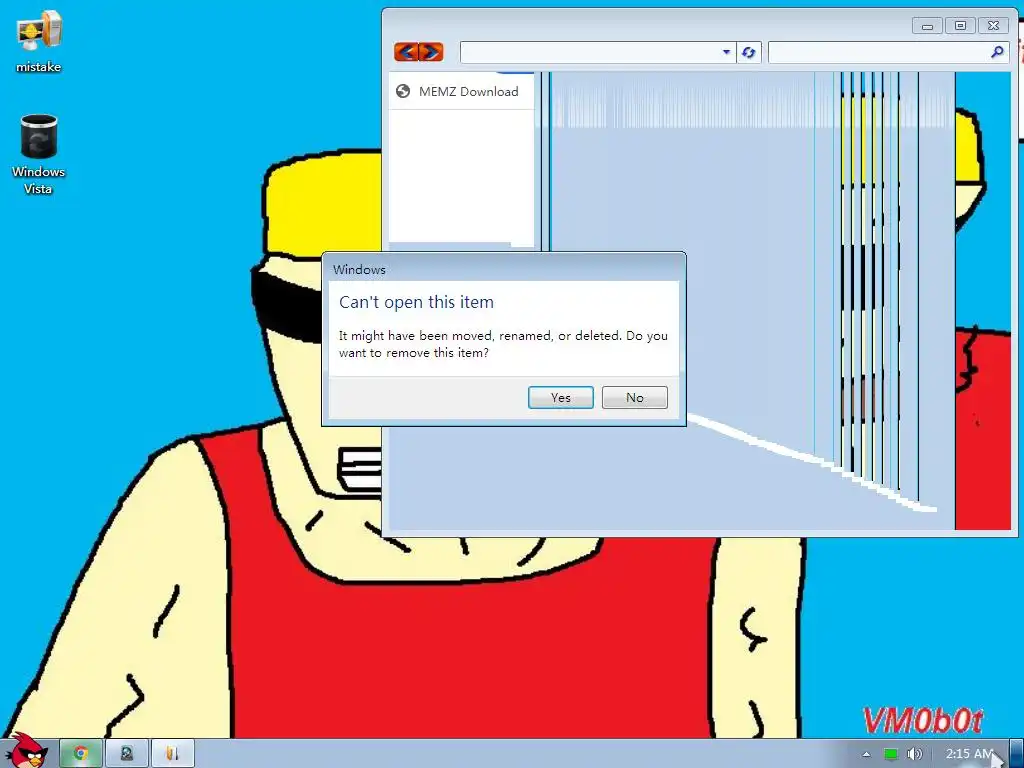Open the volume speaker control
1024x768 pixels.
point(915,754)
